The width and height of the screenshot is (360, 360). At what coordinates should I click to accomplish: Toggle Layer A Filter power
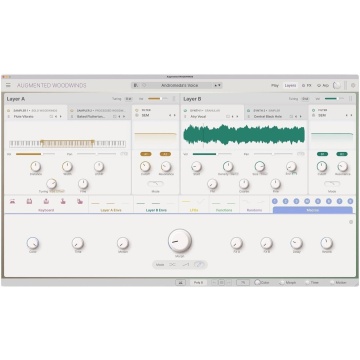pos(137,110)
